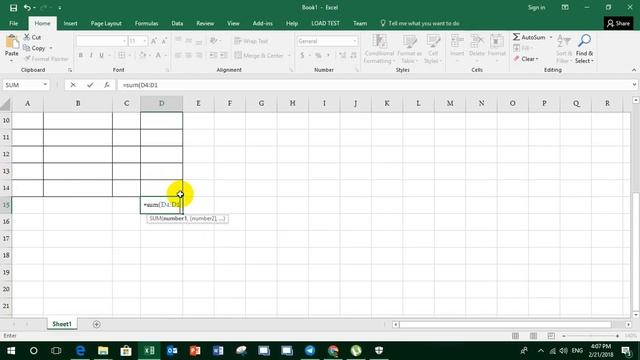Launch Microsoft Edge from taskbar
Viewport: 640px width, 360px height.
(80, 351)
